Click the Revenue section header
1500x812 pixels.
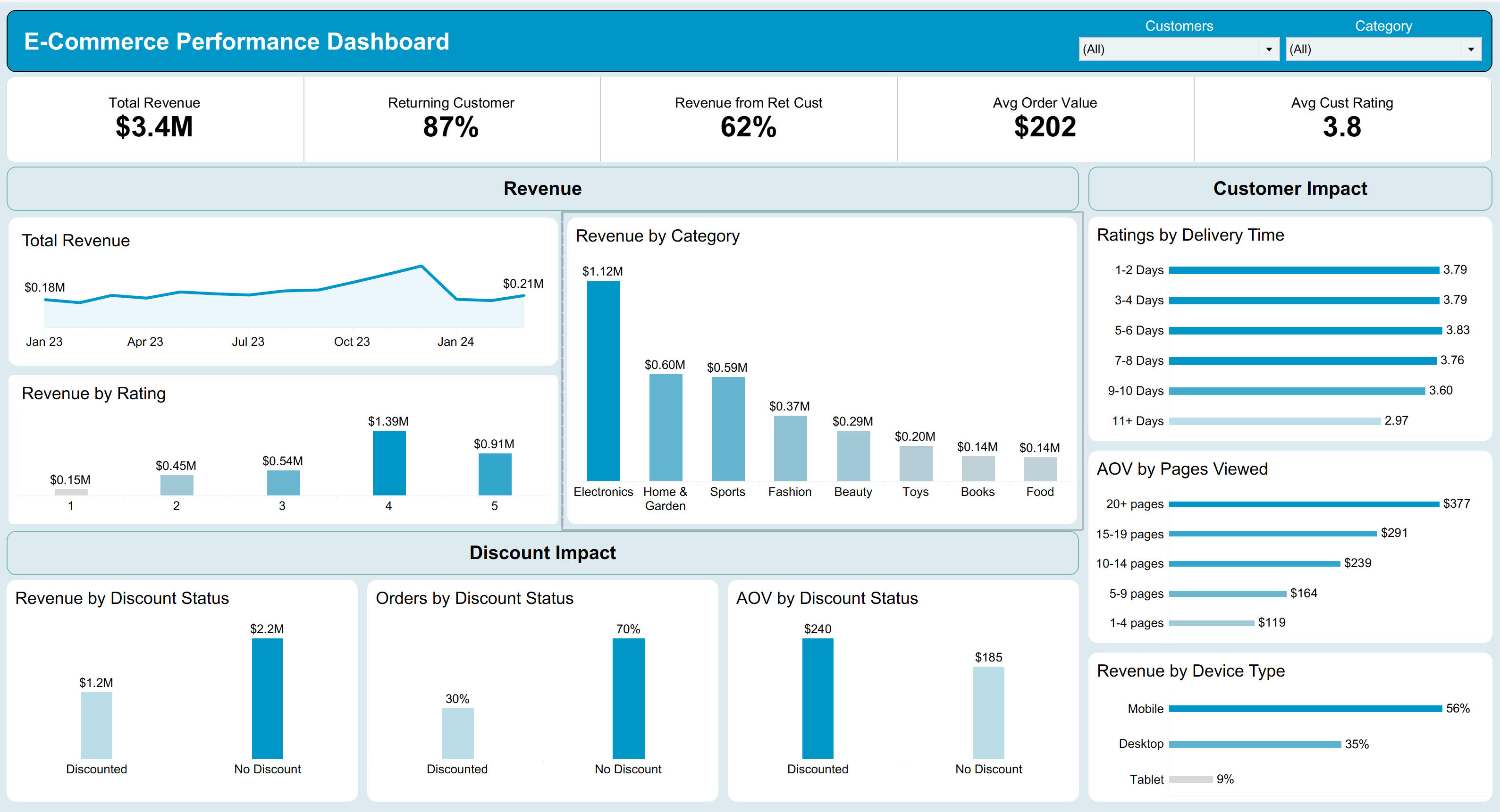coord(543,189)
